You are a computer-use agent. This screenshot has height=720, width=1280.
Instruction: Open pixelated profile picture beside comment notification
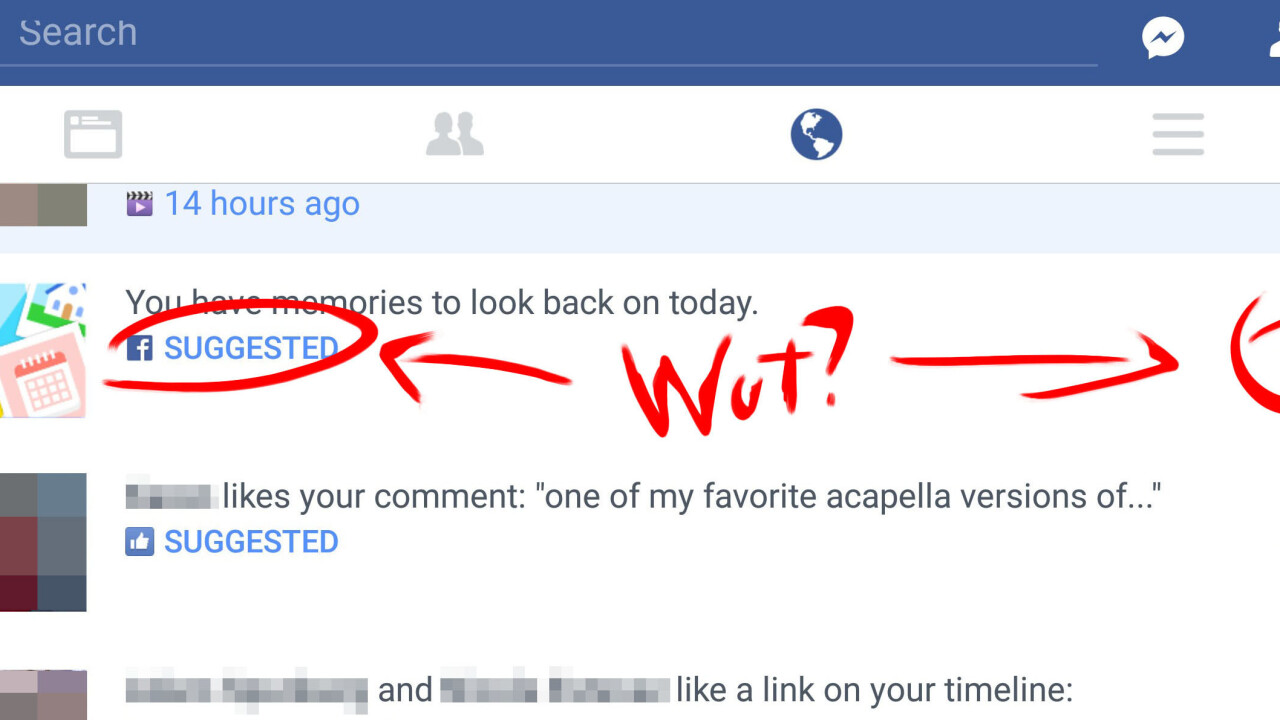[x=43, y=542]
